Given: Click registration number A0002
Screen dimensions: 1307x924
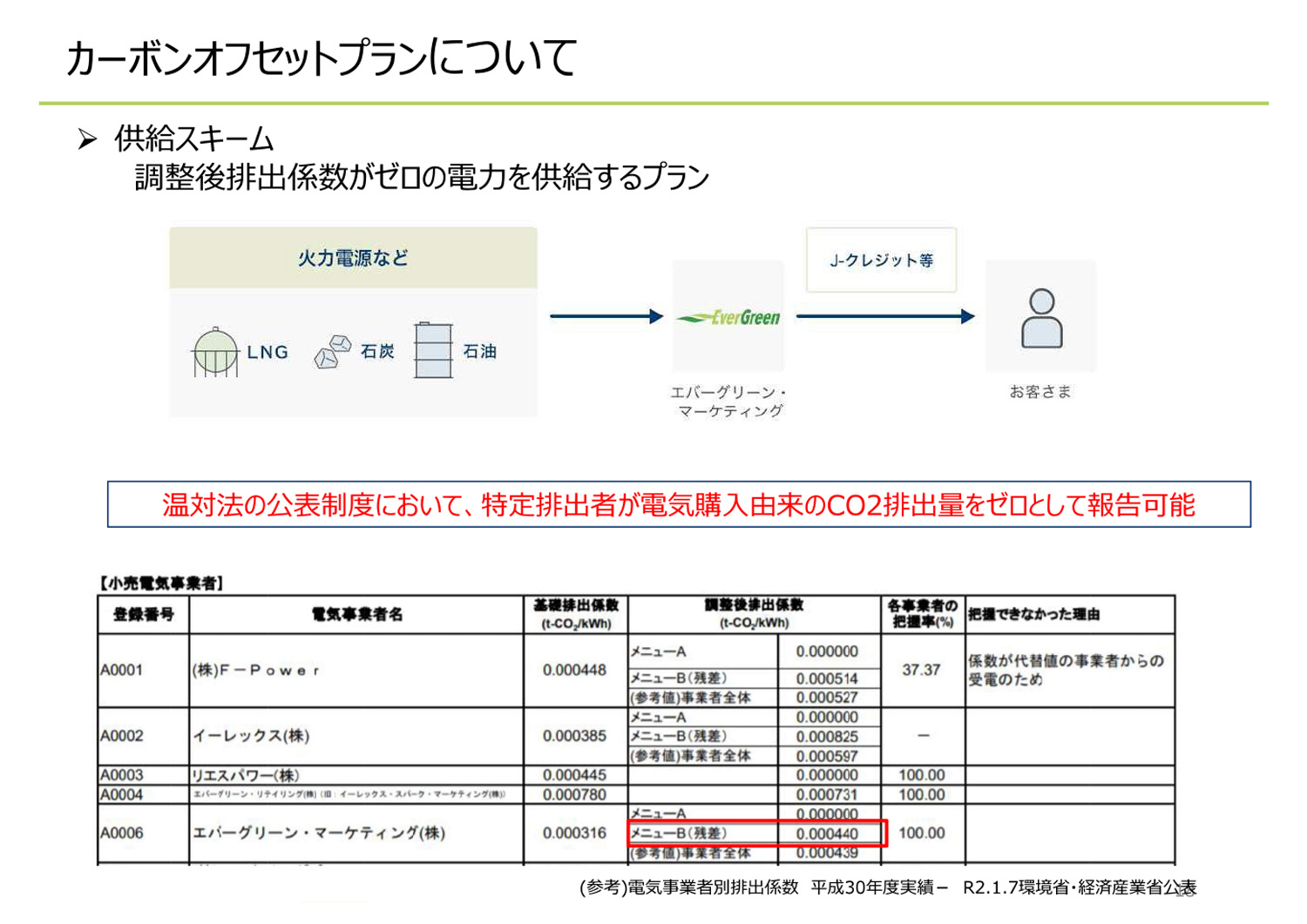Looking at the screenshot, I should (x=121, y=736).
